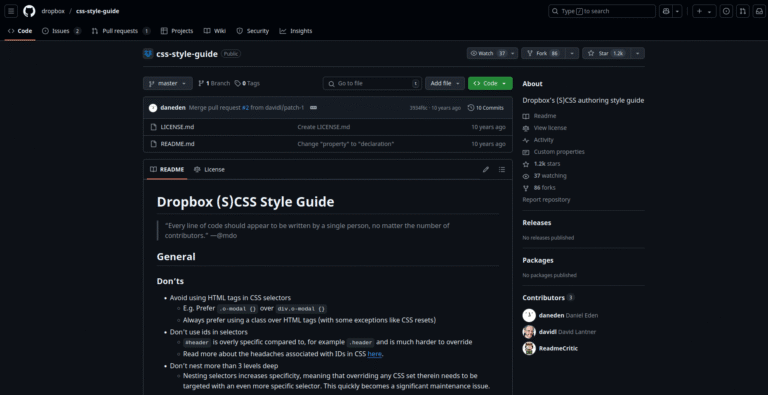Click the Dropbox repository avatar icon
768x395 pixels.
148,54
